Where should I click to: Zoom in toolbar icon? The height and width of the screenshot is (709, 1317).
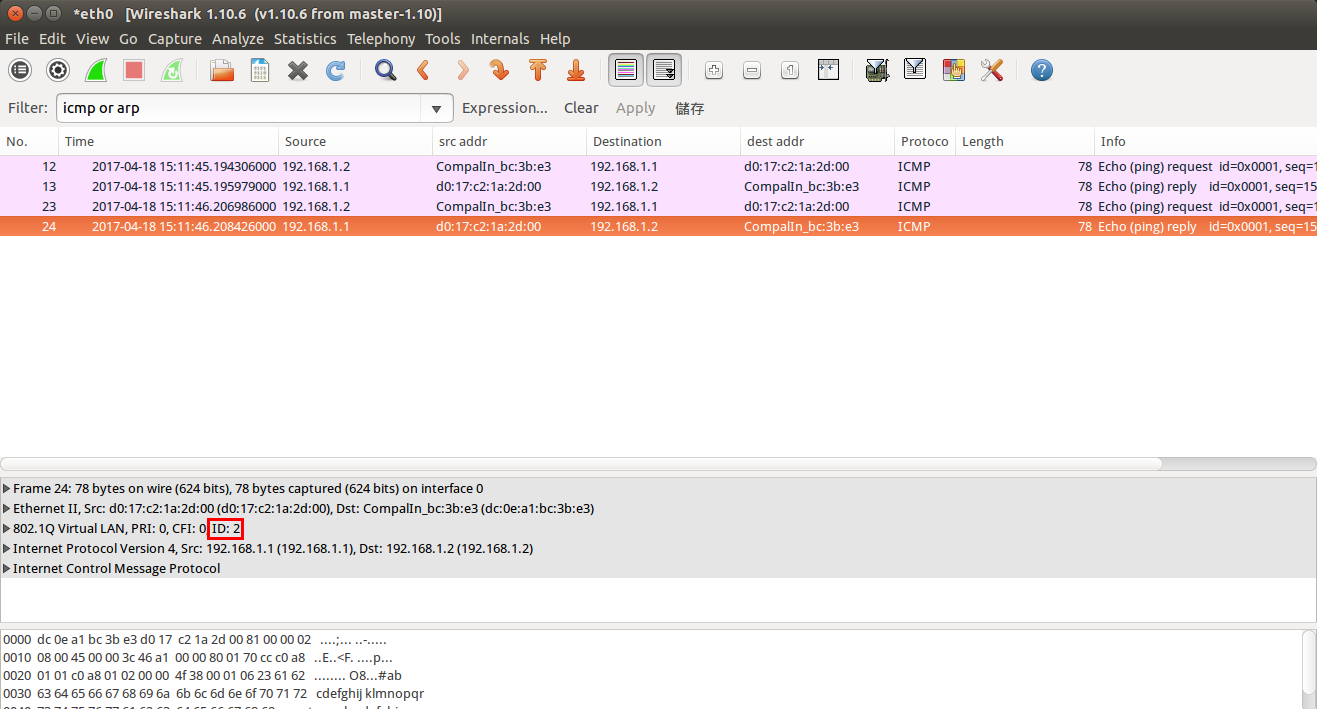click(x=714, y=70)
